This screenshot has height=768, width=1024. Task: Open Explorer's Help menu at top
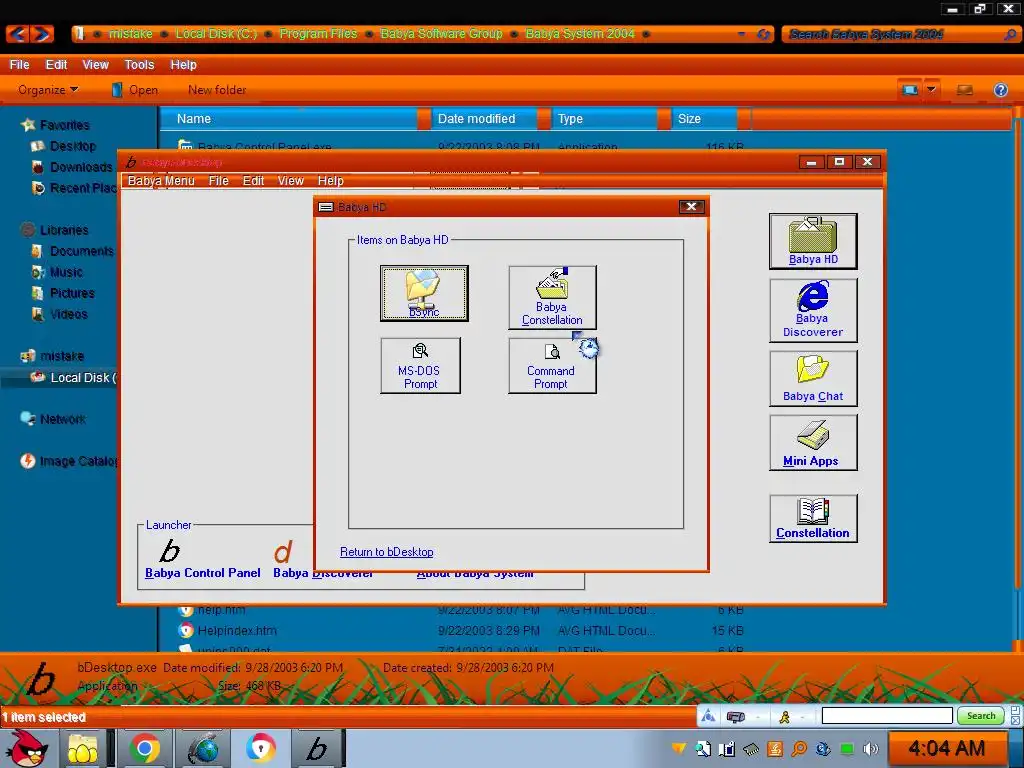(x=184, y=65)
